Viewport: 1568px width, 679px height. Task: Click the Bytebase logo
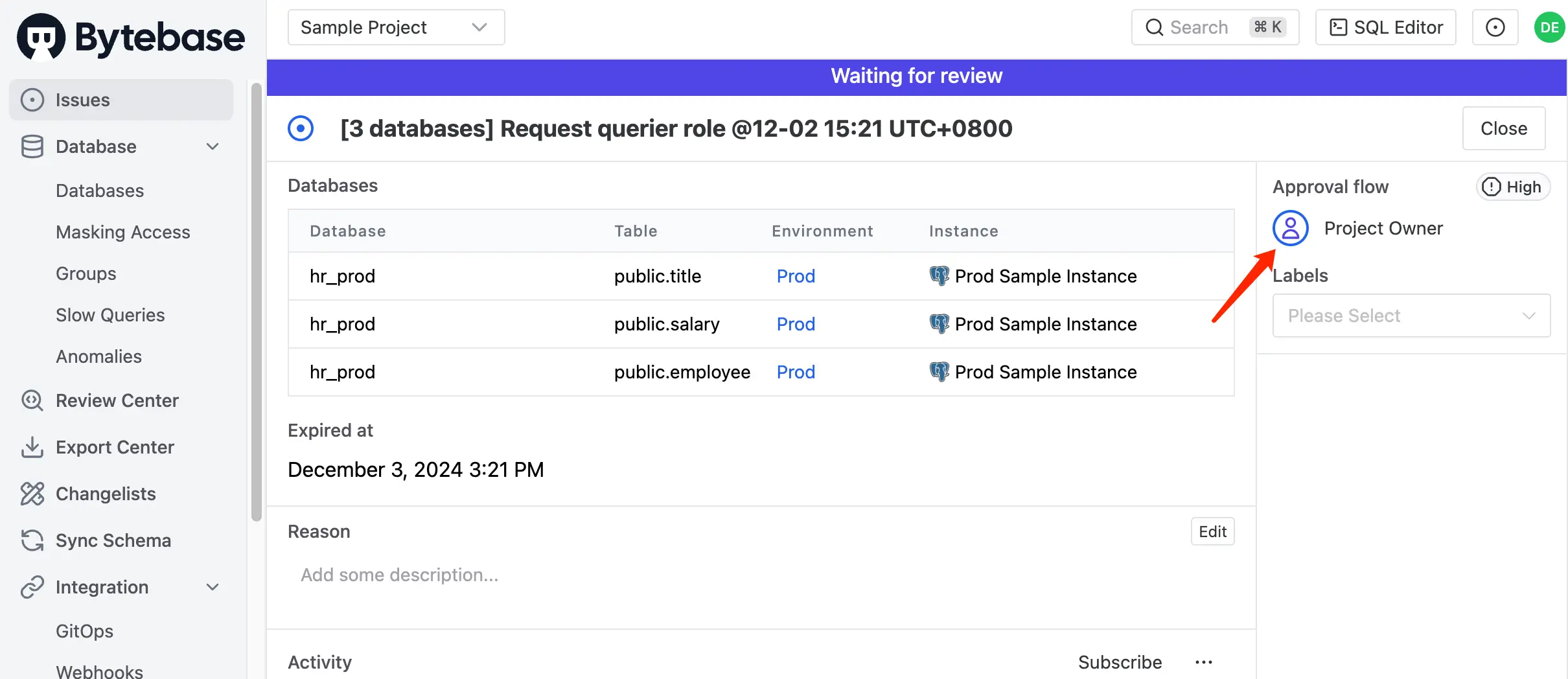131,37
